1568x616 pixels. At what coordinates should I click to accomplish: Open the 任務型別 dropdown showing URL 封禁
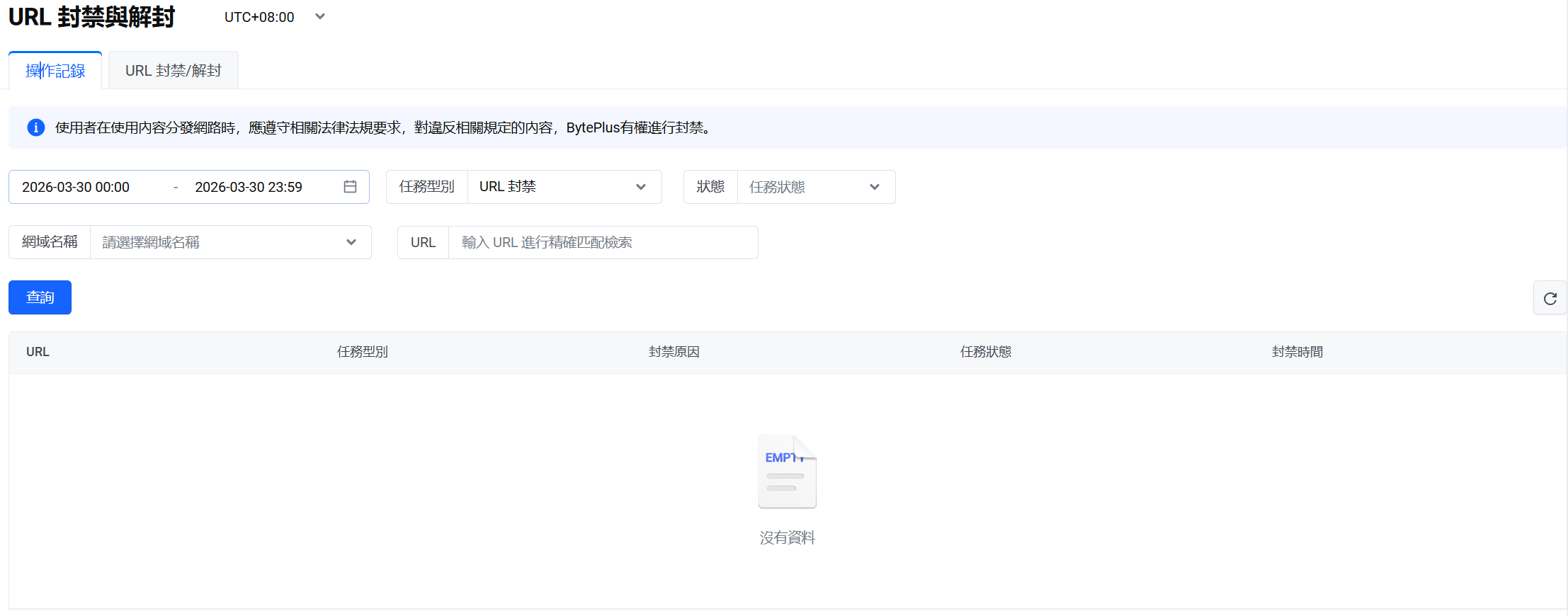click(564, 187)
